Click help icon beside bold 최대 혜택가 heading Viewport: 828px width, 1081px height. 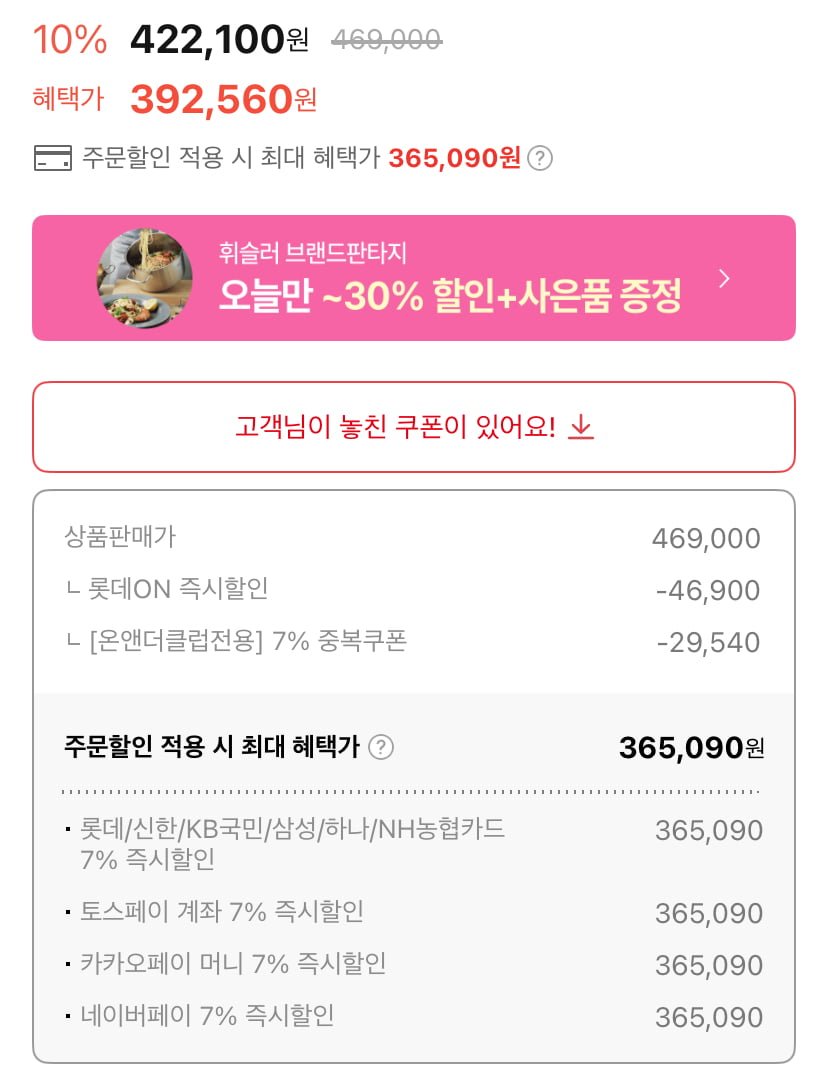[x=381, y=747]
